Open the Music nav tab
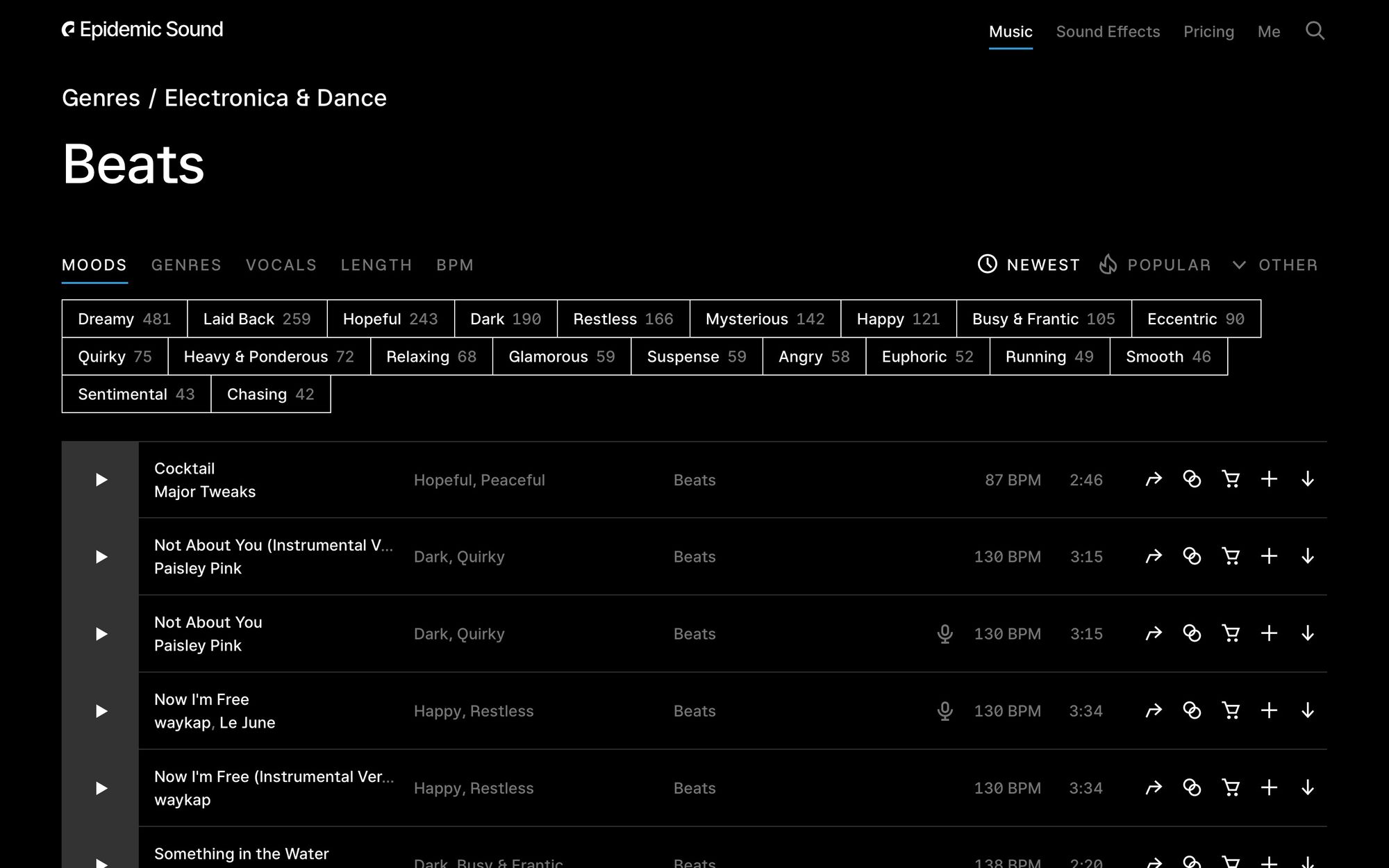 pyautogui.click(x=1010, y=31)
